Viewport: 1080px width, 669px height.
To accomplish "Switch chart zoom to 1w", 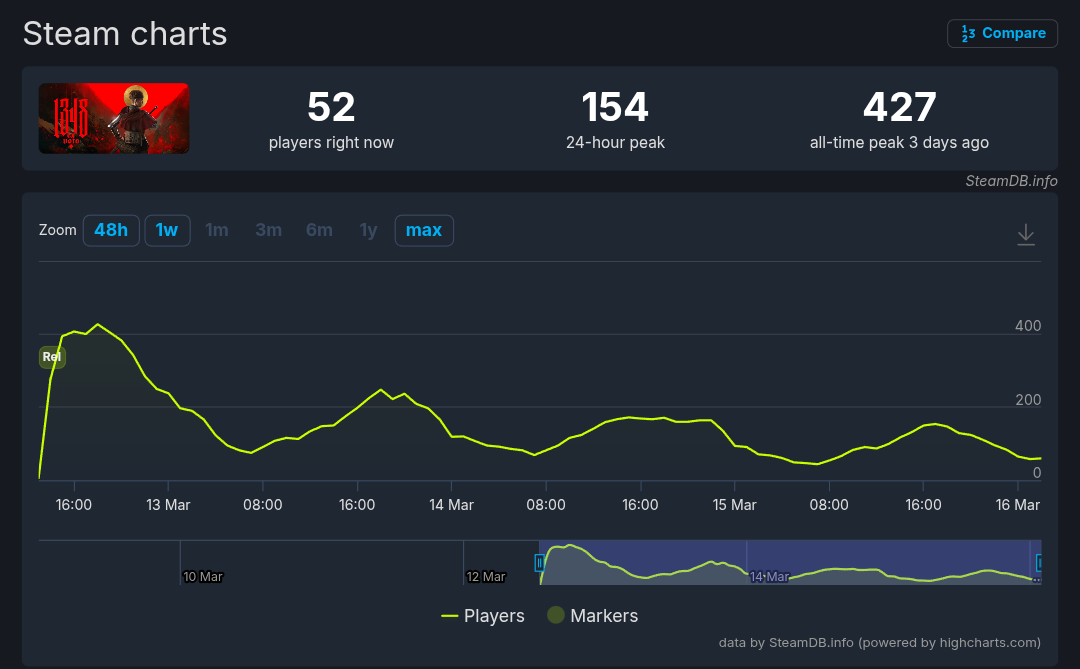I will 167,230.
